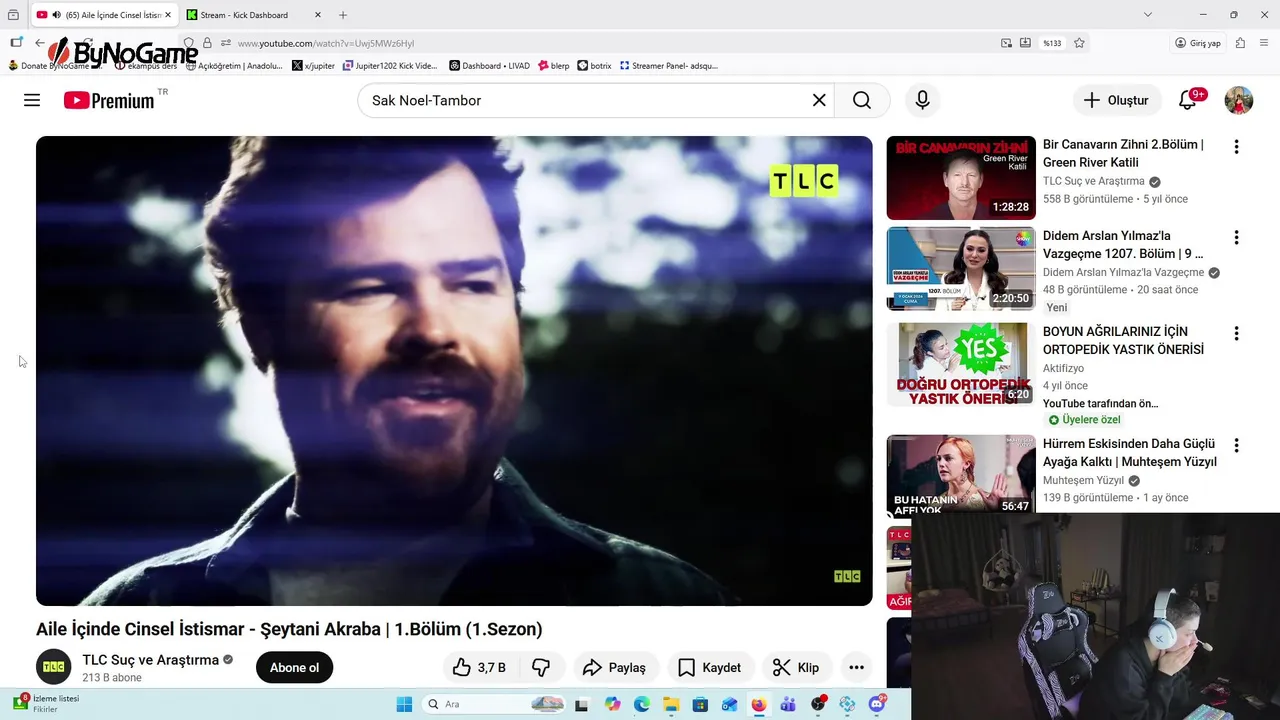1280x720 pixels.
Task: Click the magnifier search button
Action: pos(862,100)
